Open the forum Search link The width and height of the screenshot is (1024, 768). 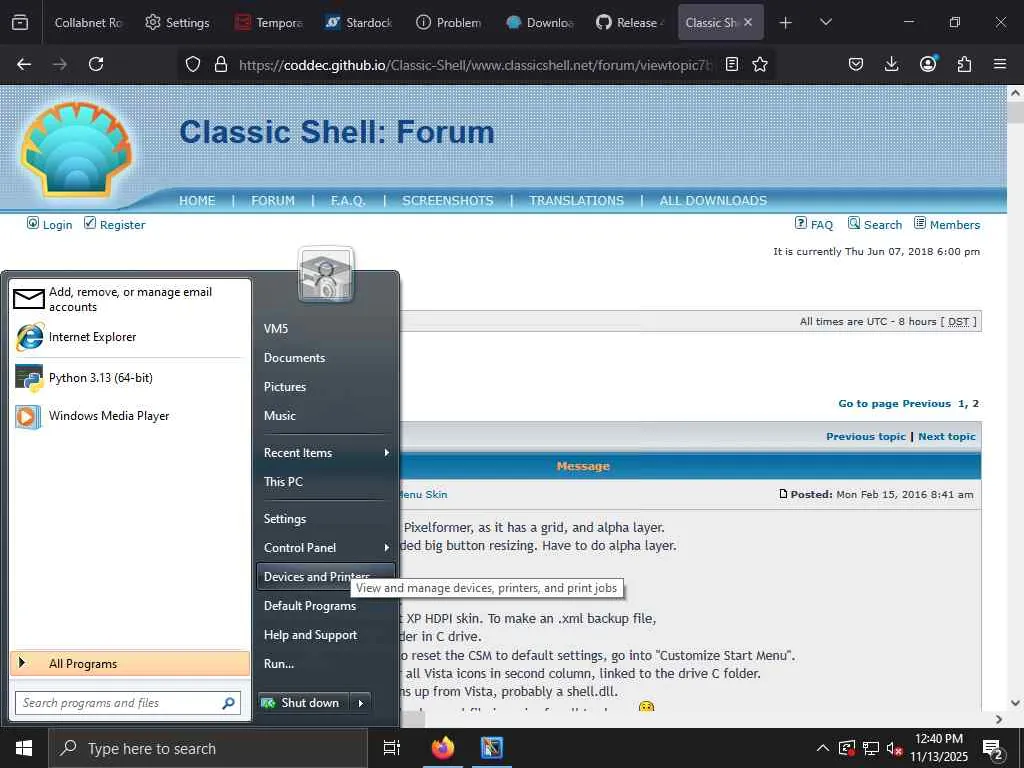pyautogui.click(x=882, y=225)
